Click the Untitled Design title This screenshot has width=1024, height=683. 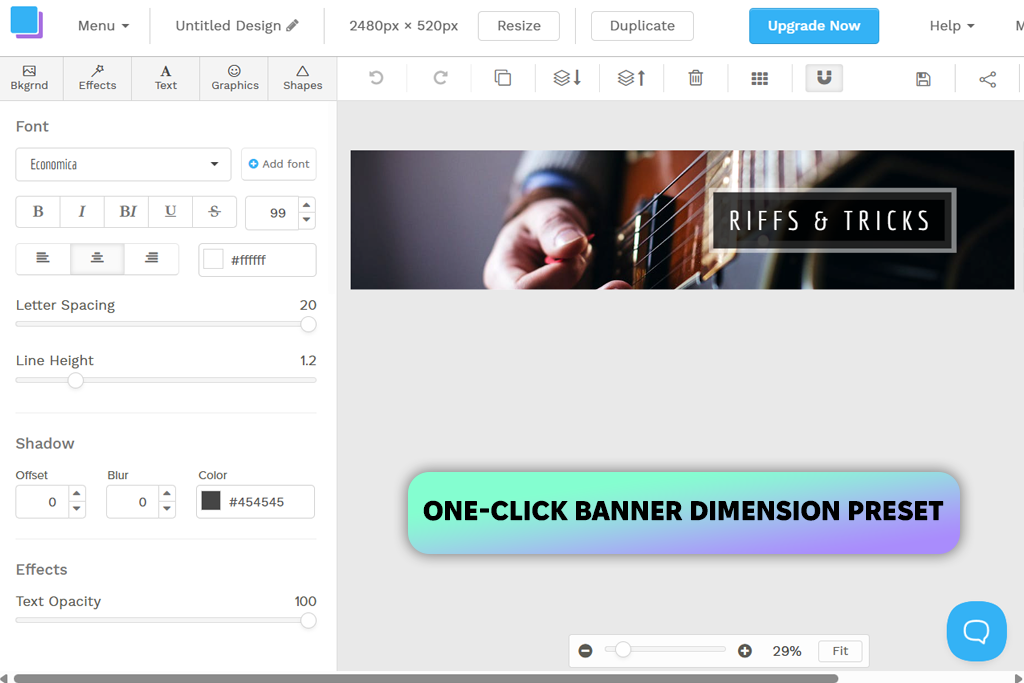[228, 25]
